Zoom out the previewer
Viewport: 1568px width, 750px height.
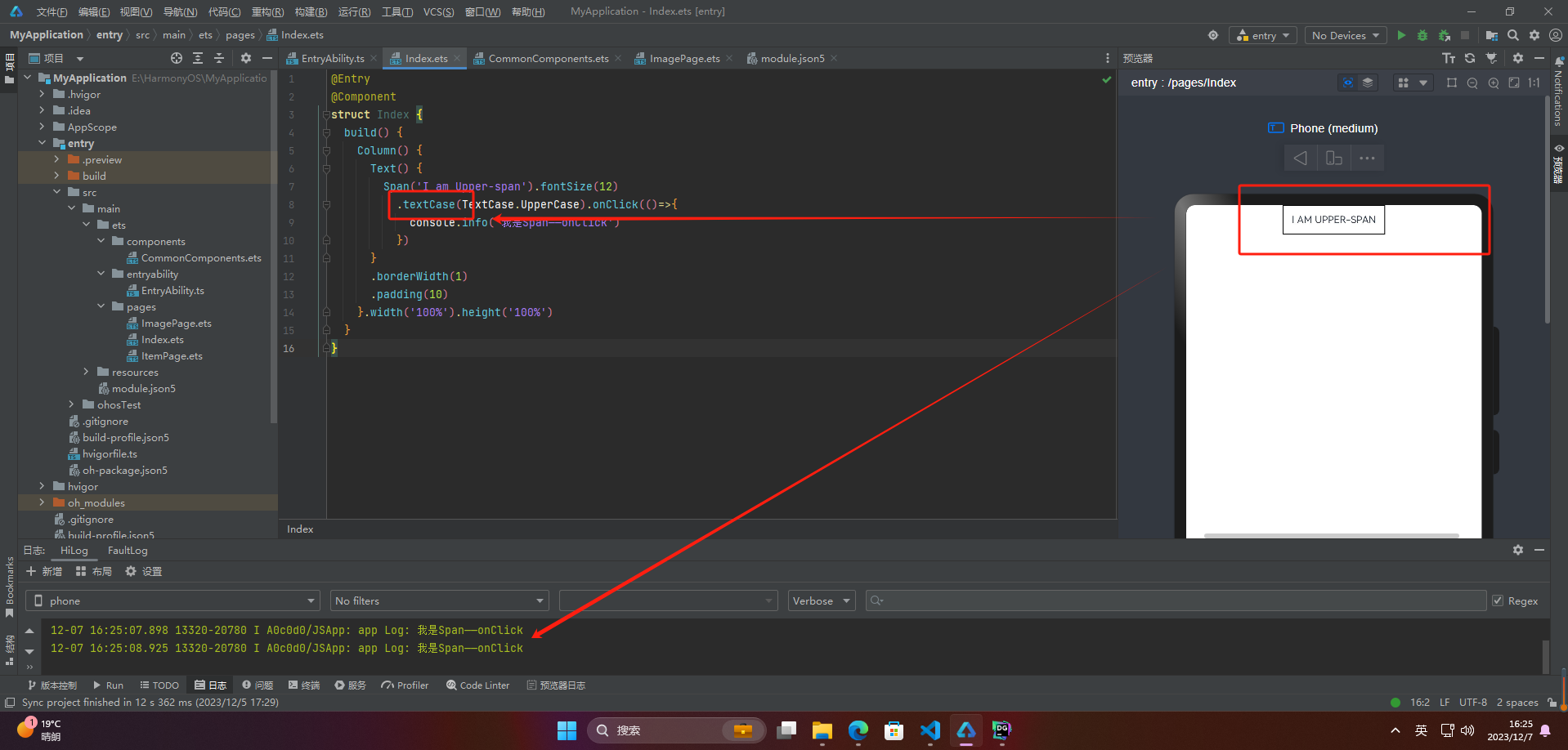1472,83
